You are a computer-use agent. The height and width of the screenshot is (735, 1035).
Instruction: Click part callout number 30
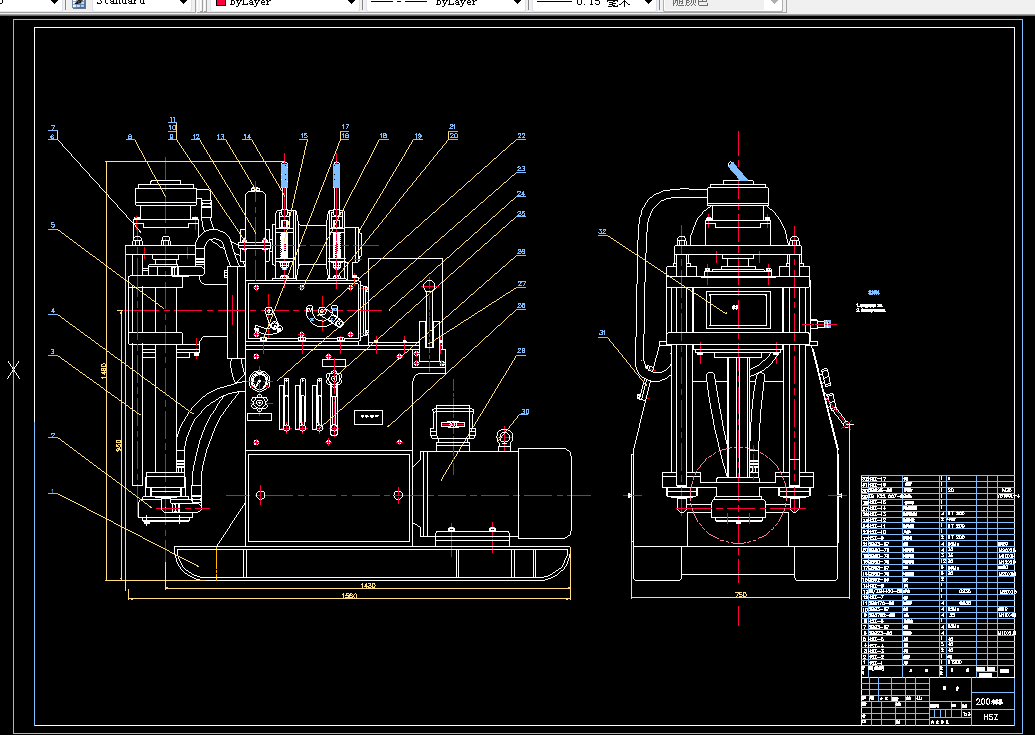pyautogui.click(x=525, y=412)
